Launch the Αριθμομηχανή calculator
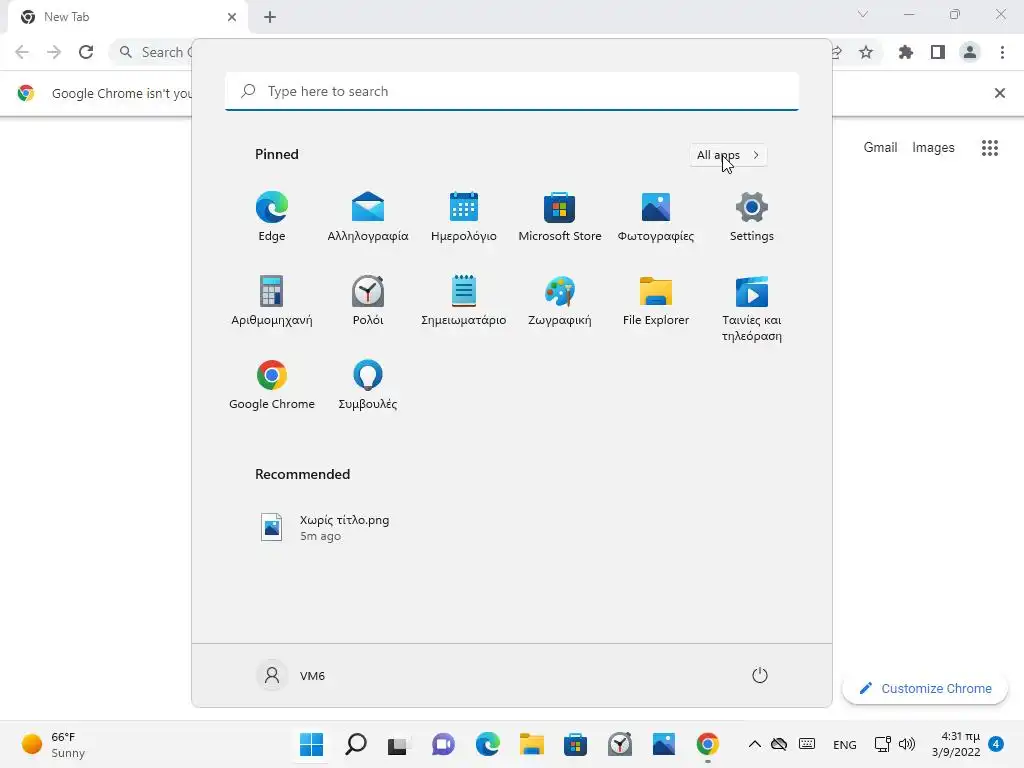 272,300
